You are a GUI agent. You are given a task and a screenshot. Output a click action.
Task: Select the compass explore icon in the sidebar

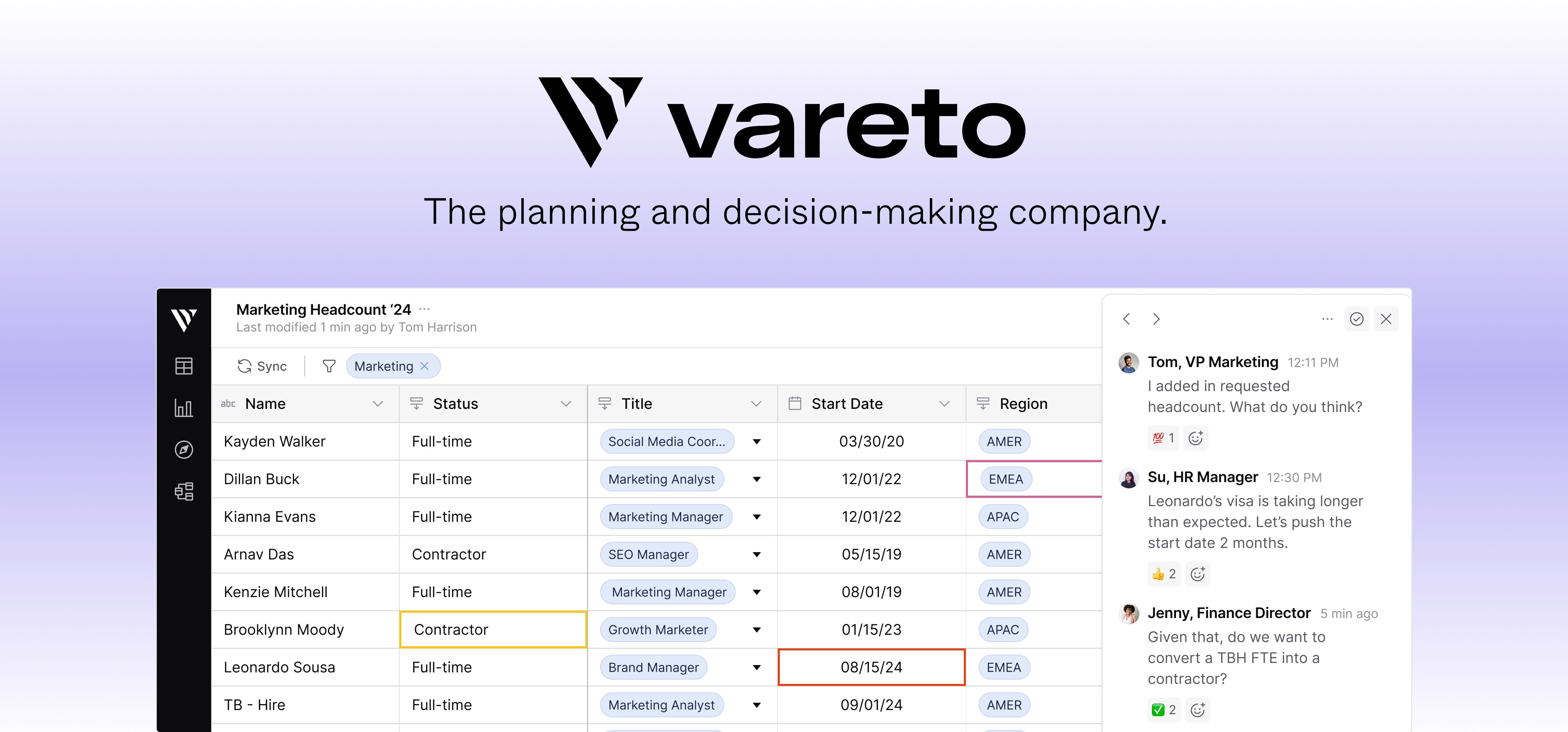click(184, 449)
